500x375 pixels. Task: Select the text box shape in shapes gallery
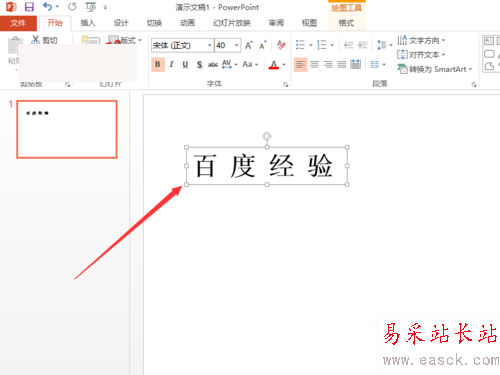click(489, 41)
